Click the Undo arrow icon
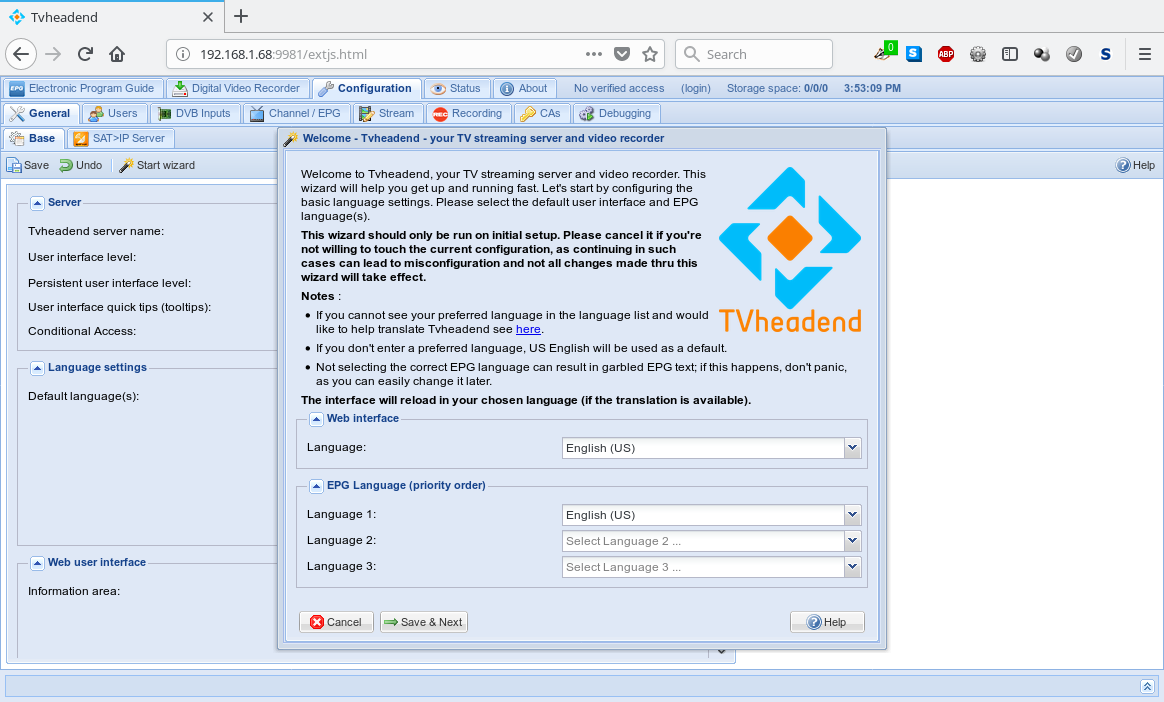 [x=66, y=165]
